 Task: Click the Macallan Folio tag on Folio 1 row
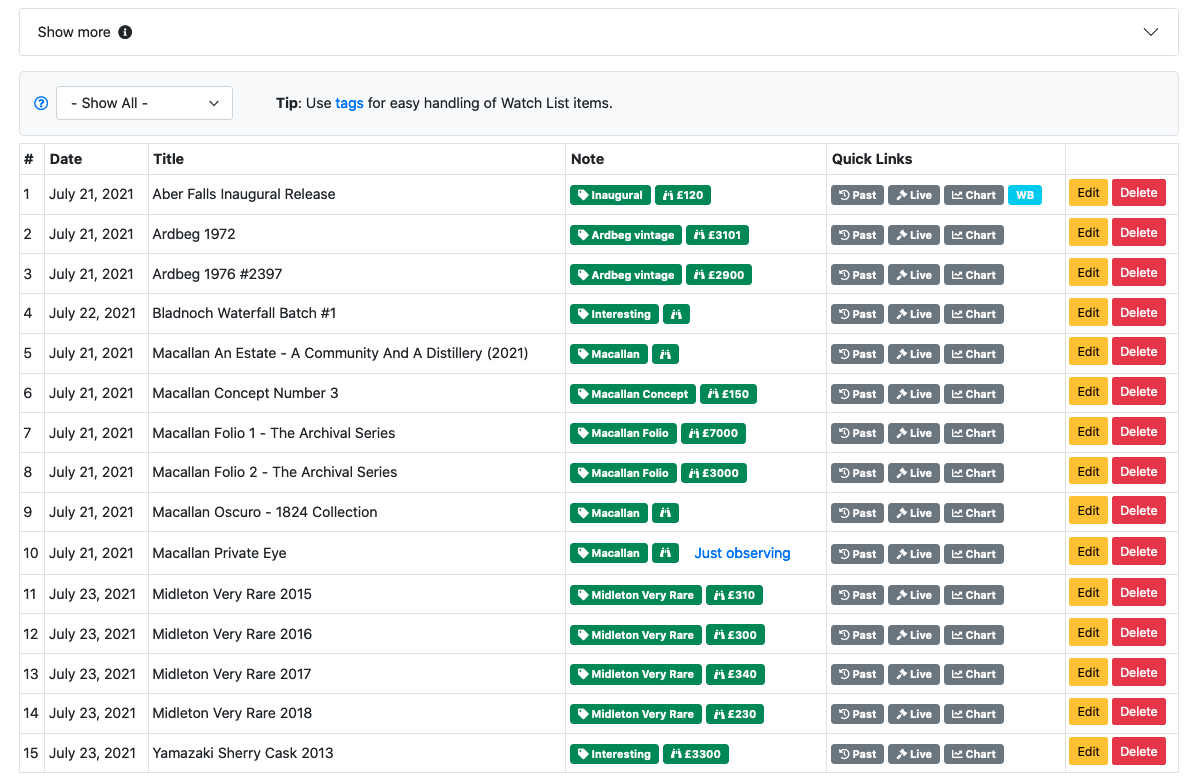[x=623, y=433]
